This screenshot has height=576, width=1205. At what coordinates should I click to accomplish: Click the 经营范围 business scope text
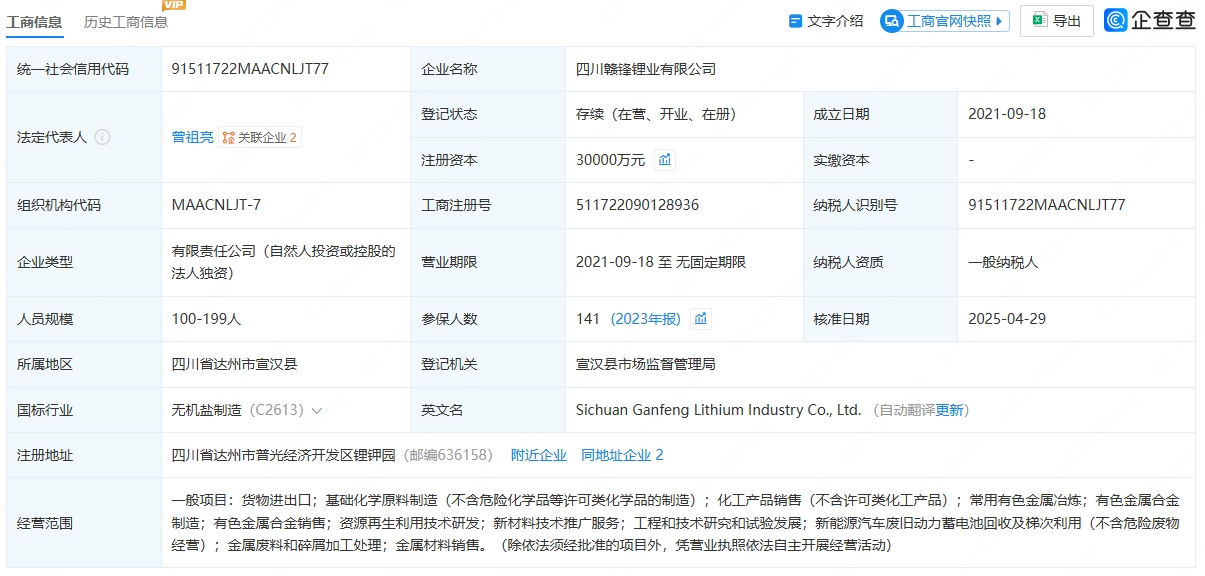click(x=676, y=523)
